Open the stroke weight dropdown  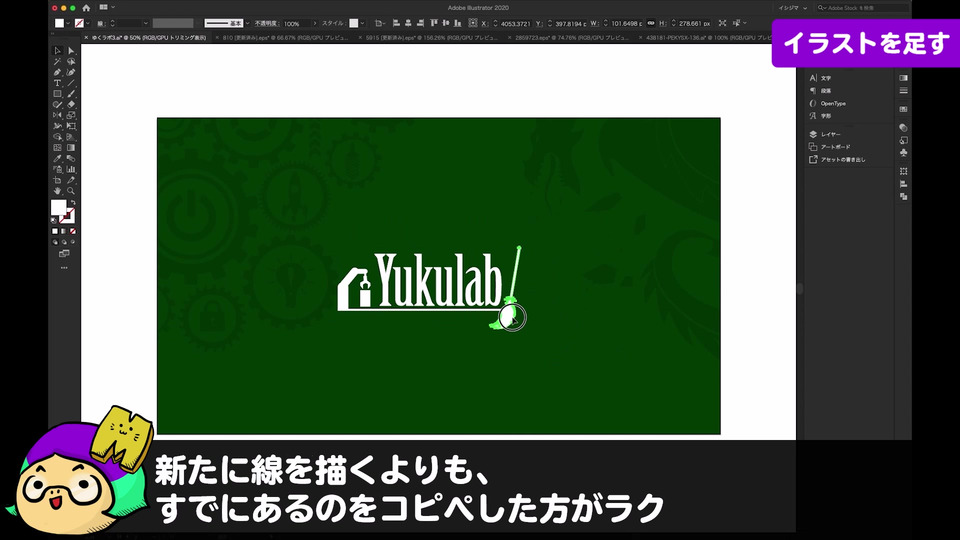(x=145, y=23)
